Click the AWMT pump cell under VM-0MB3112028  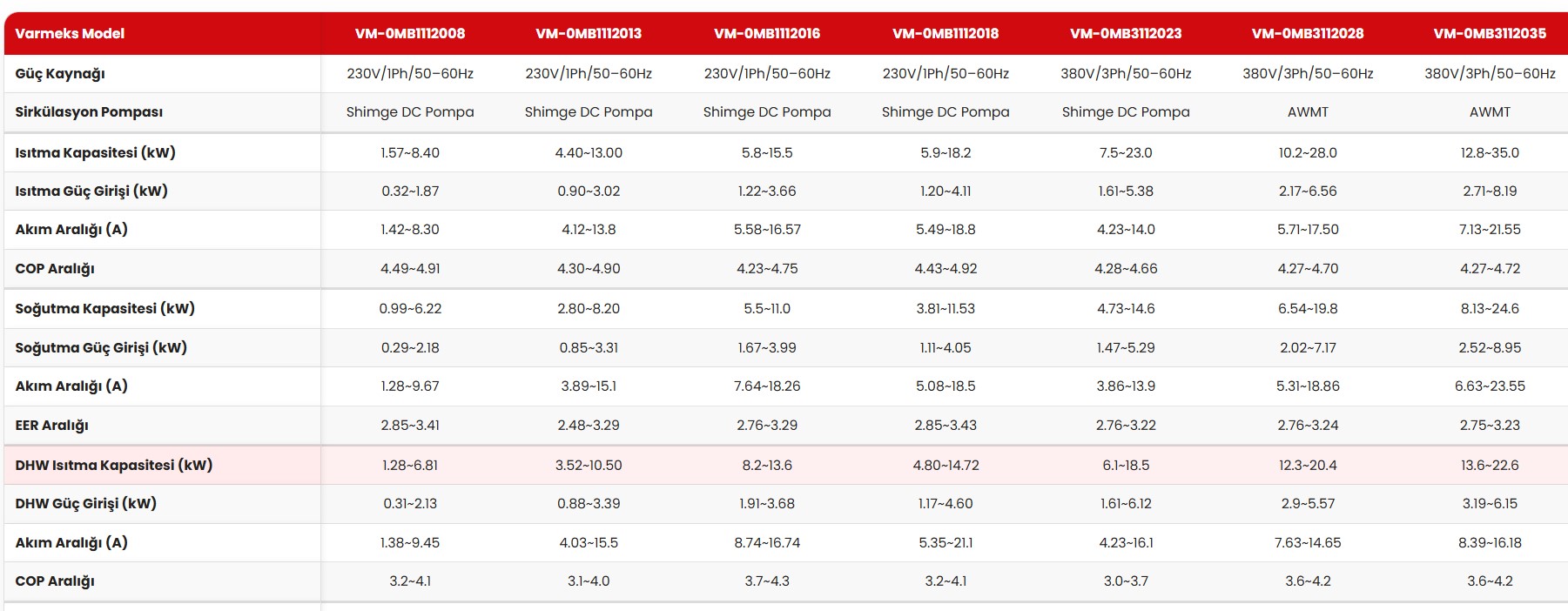[x=1308, y=112]
